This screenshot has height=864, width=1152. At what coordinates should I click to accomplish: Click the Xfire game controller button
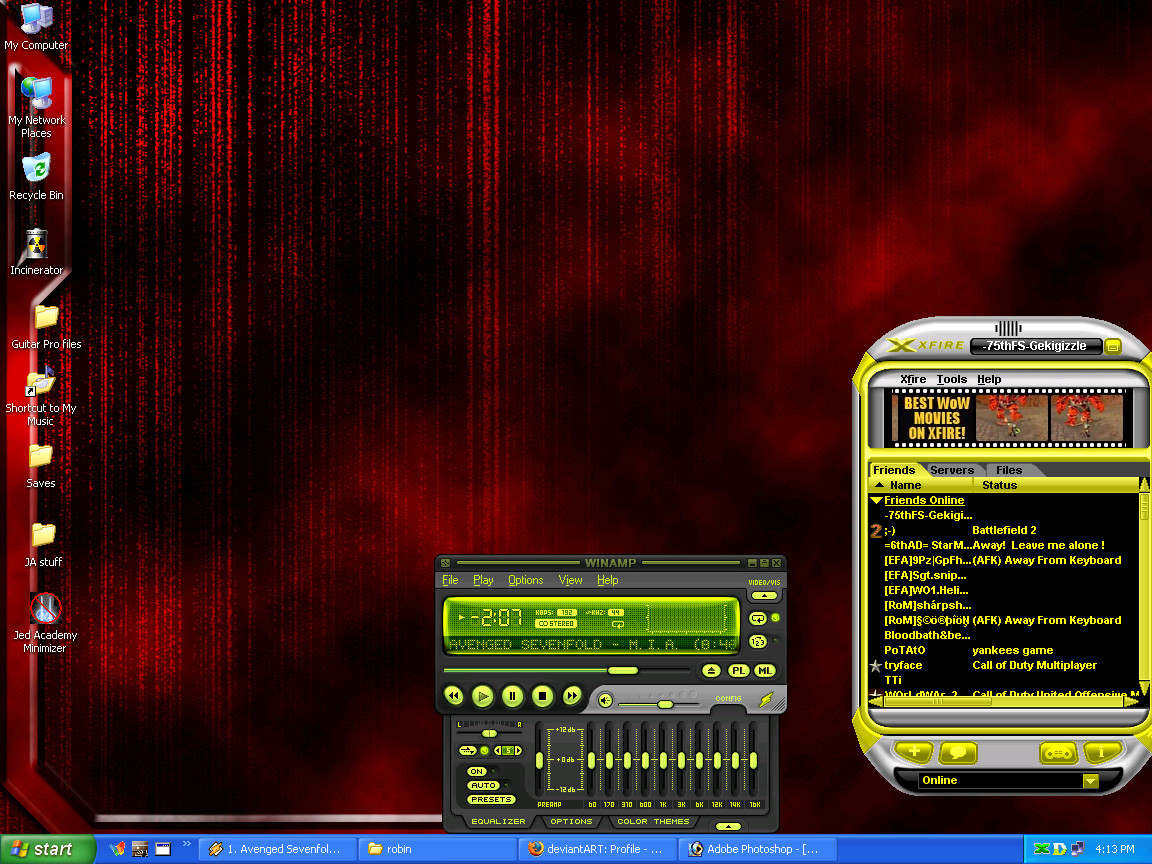point(1058,752)
